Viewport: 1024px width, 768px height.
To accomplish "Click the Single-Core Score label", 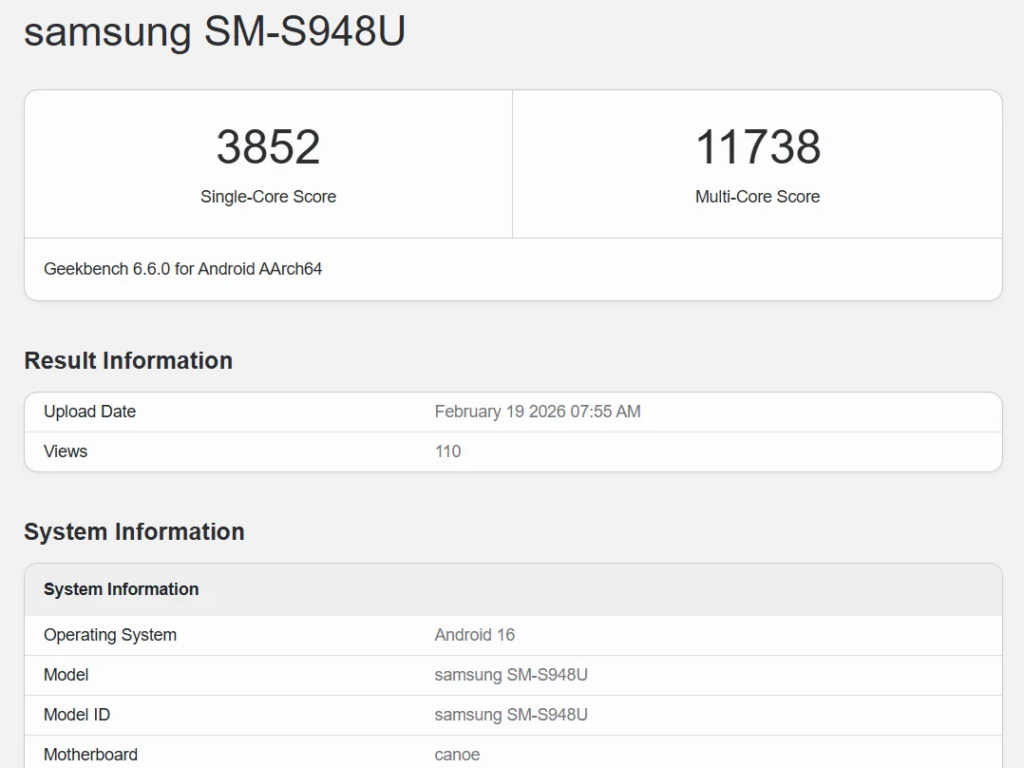I will [x=268, y=197].
